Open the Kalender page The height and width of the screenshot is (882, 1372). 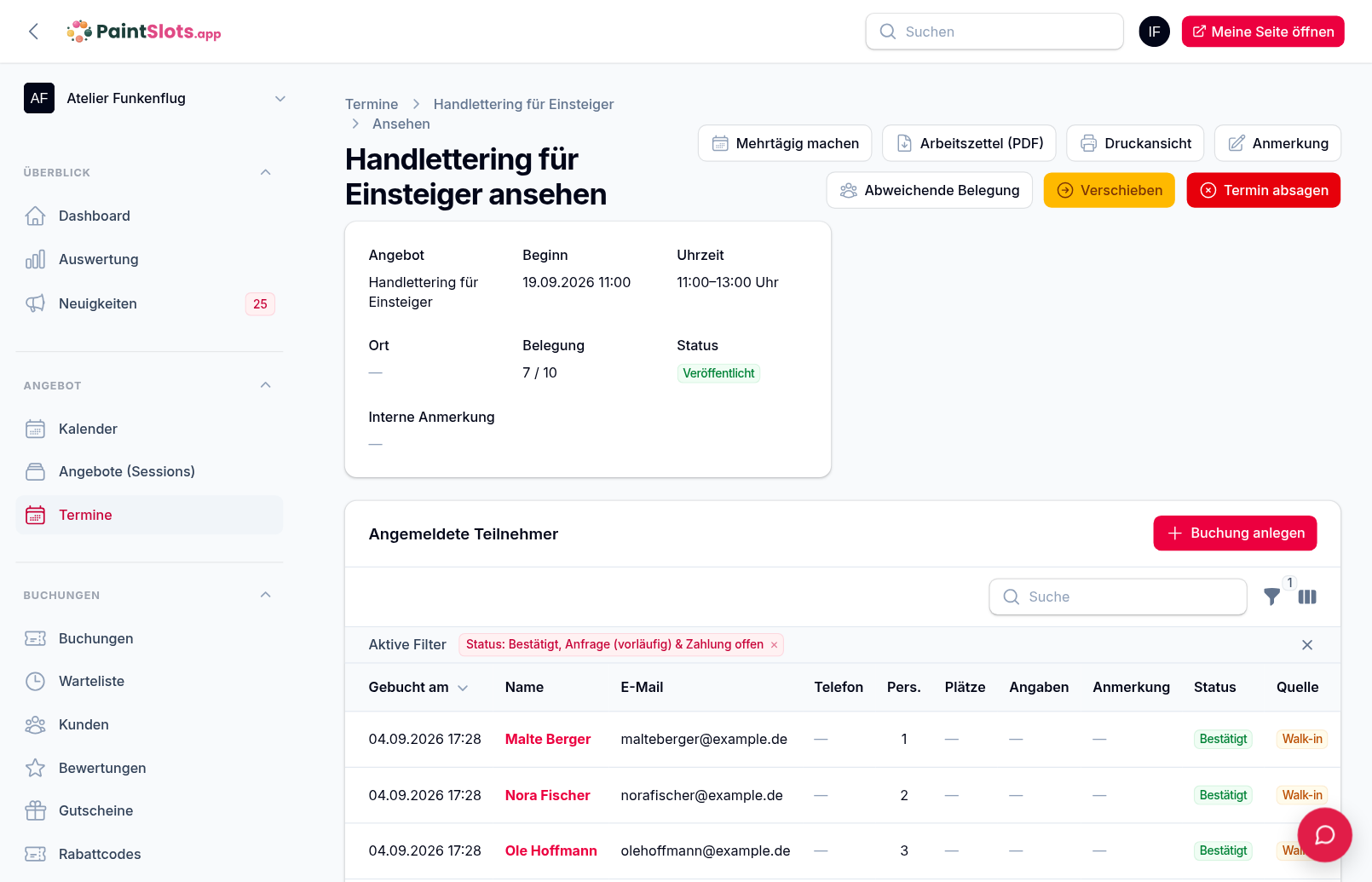pyautogui.click(x=149, y=429)
